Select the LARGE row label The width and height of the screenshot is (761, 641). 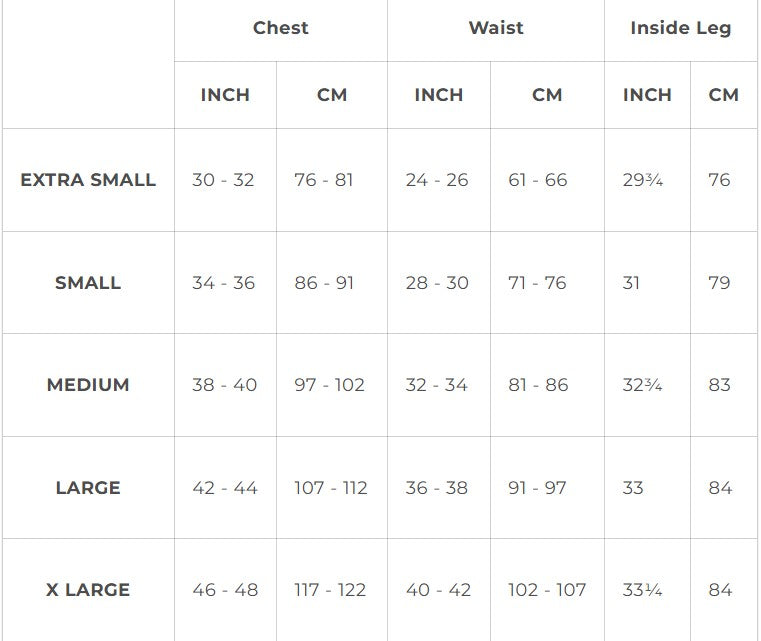click(88, 488)
